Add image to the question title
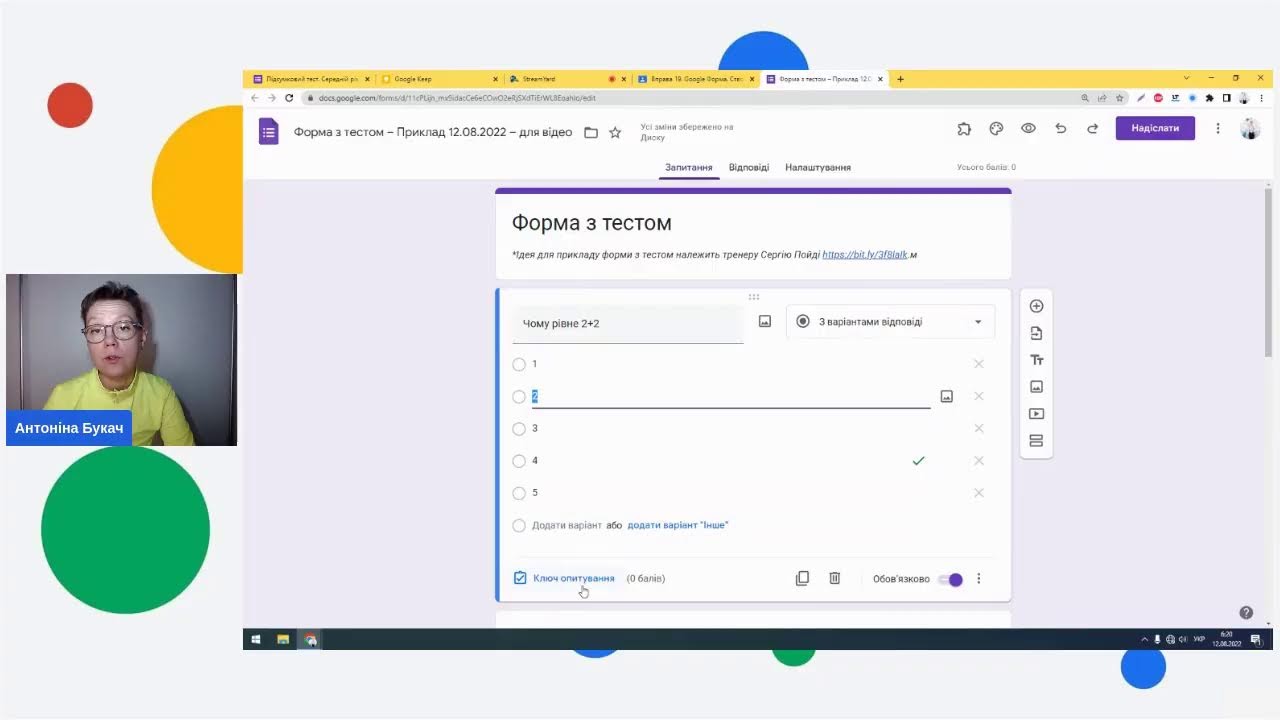The height and width of the screenshot is (720, 1280). pyautogui.click(x=765, y=322)
